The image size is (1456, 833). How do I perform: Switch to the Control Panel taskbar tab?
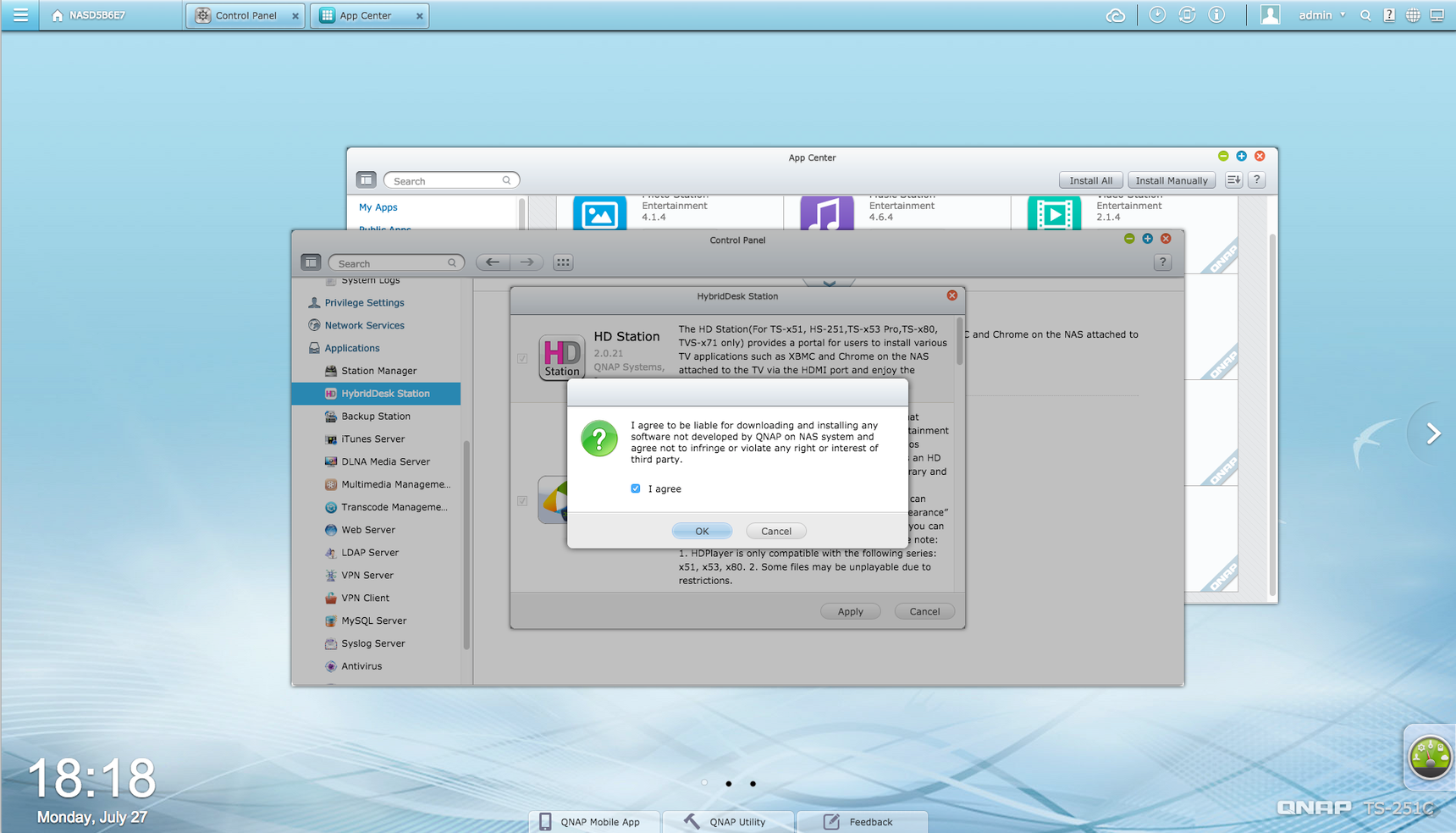click(x=245, y=15)
